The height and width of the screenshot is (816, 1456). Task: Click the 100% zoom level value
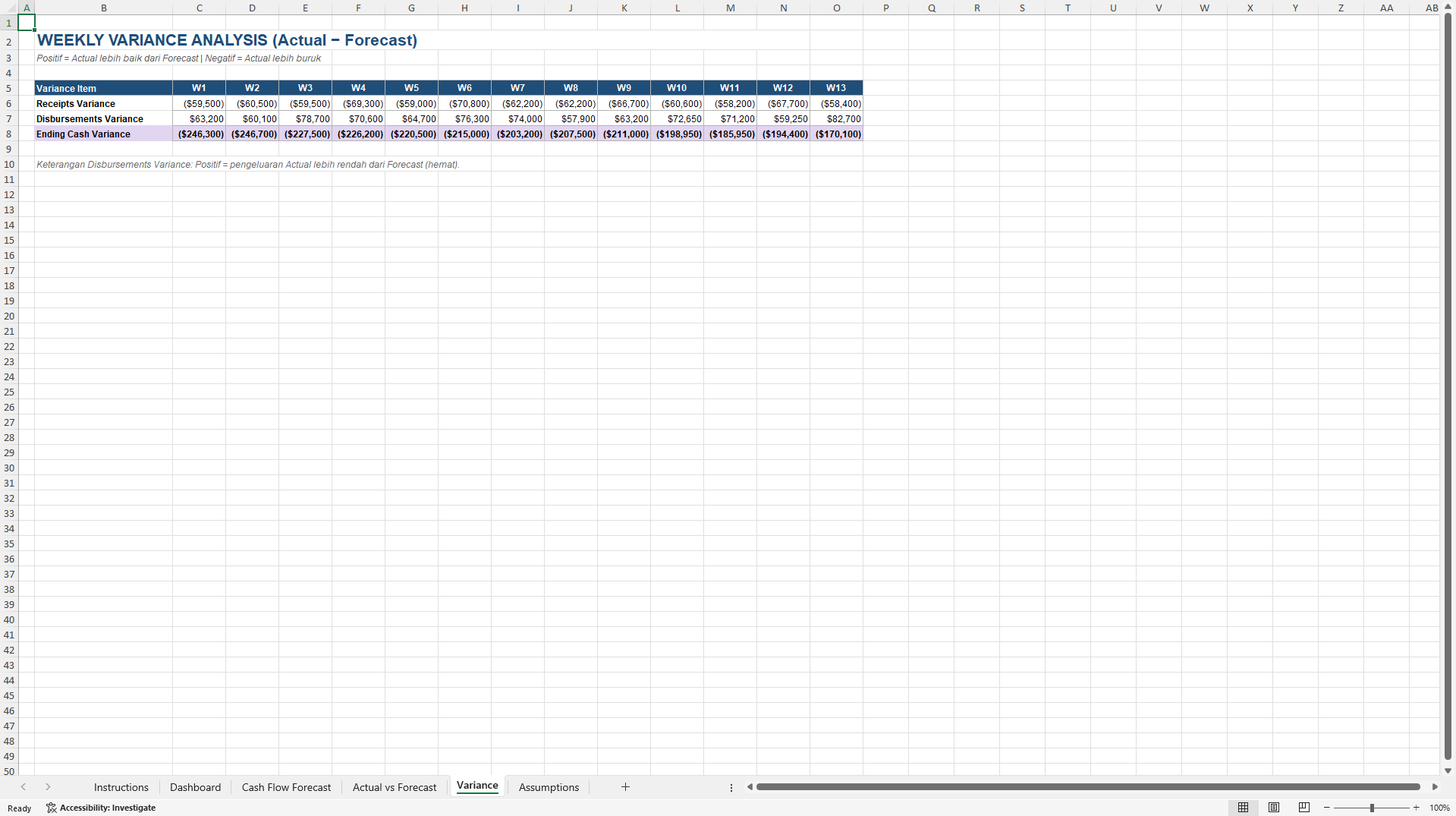[1439, 808]
